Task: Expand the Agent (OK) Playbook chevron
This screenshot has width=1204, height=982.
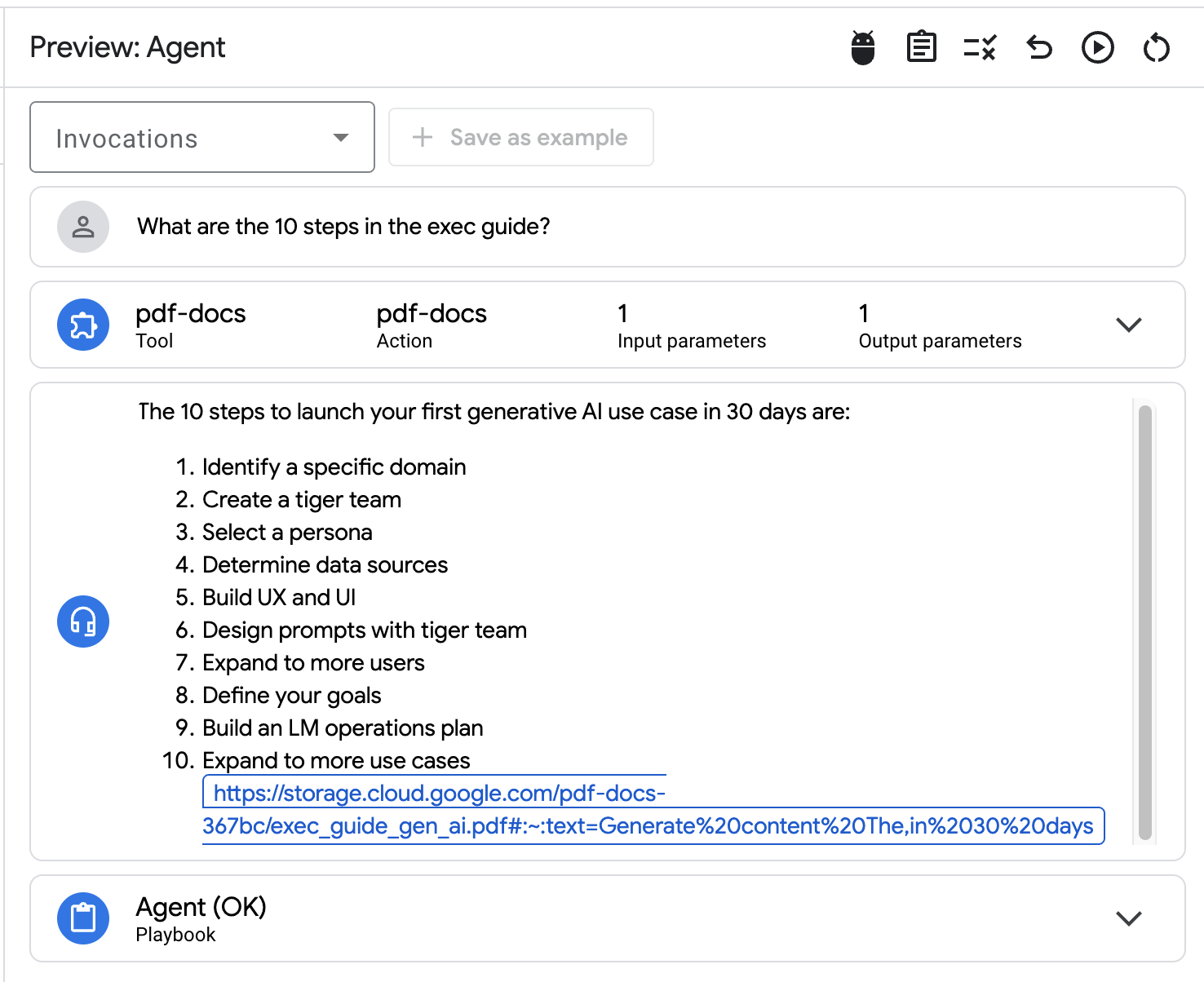Action: point(1128,918)
